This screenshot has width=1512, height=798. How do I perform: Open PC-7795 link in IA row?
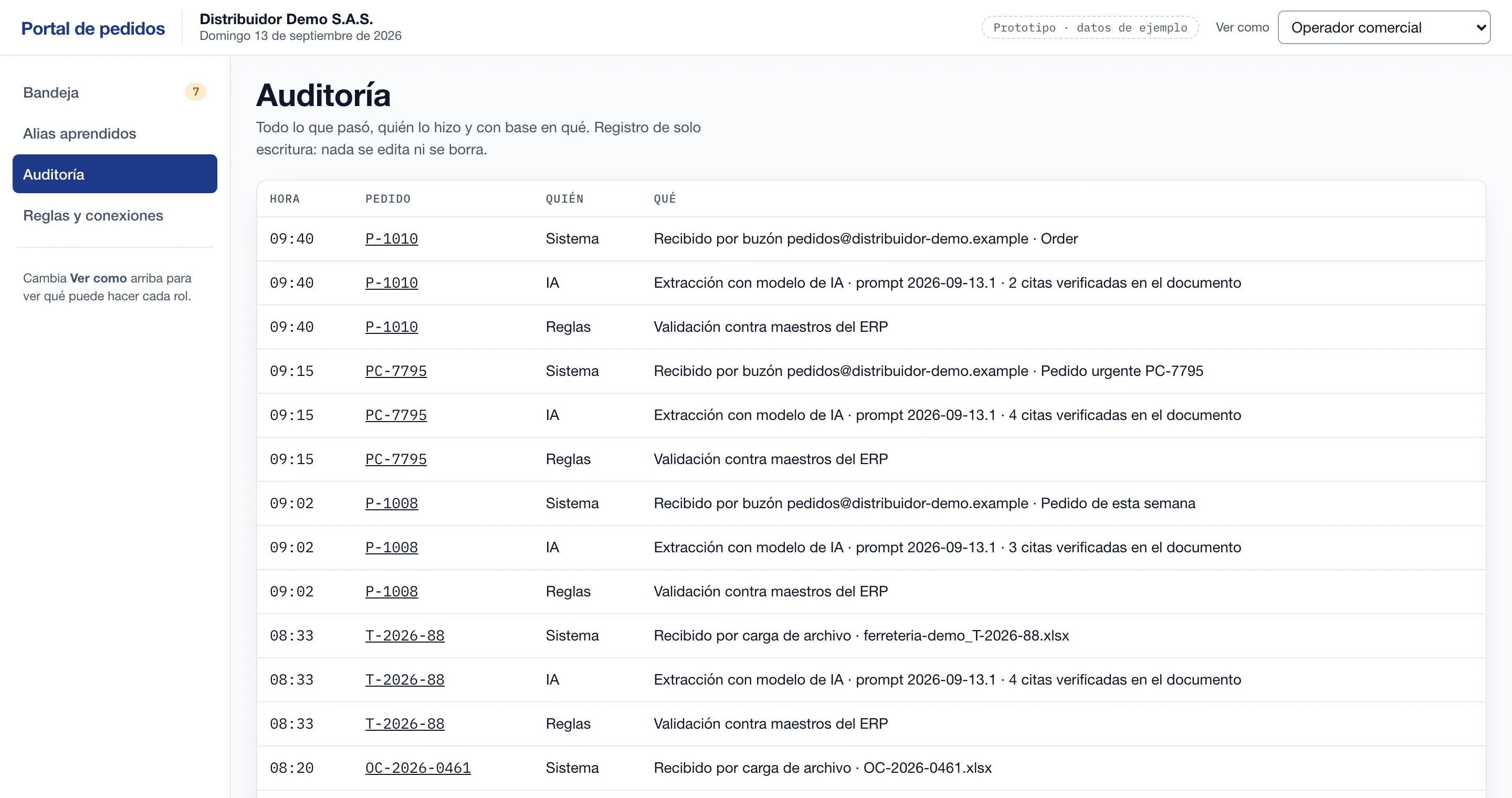pyautogui.click(x=396, y=415)
